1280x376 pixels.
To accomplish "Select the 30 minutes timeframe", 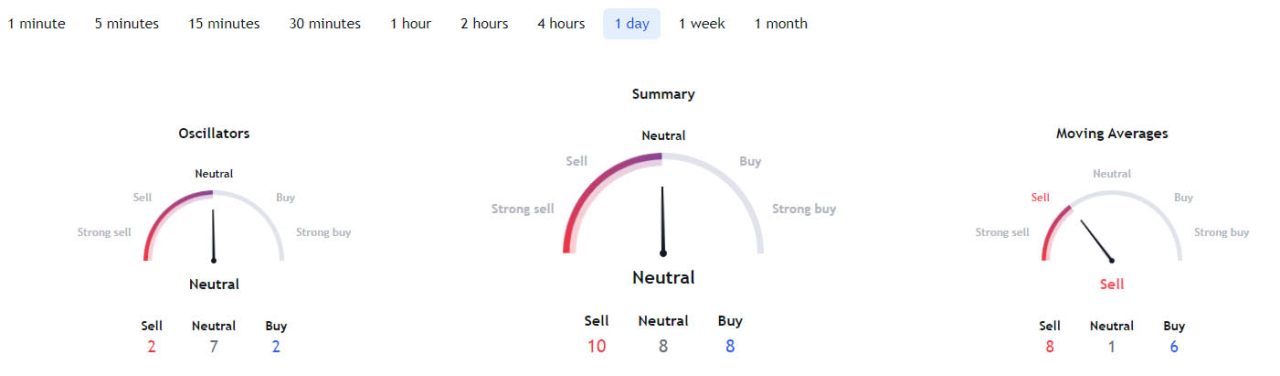I will pyautogui.click(x=325, y=23).
